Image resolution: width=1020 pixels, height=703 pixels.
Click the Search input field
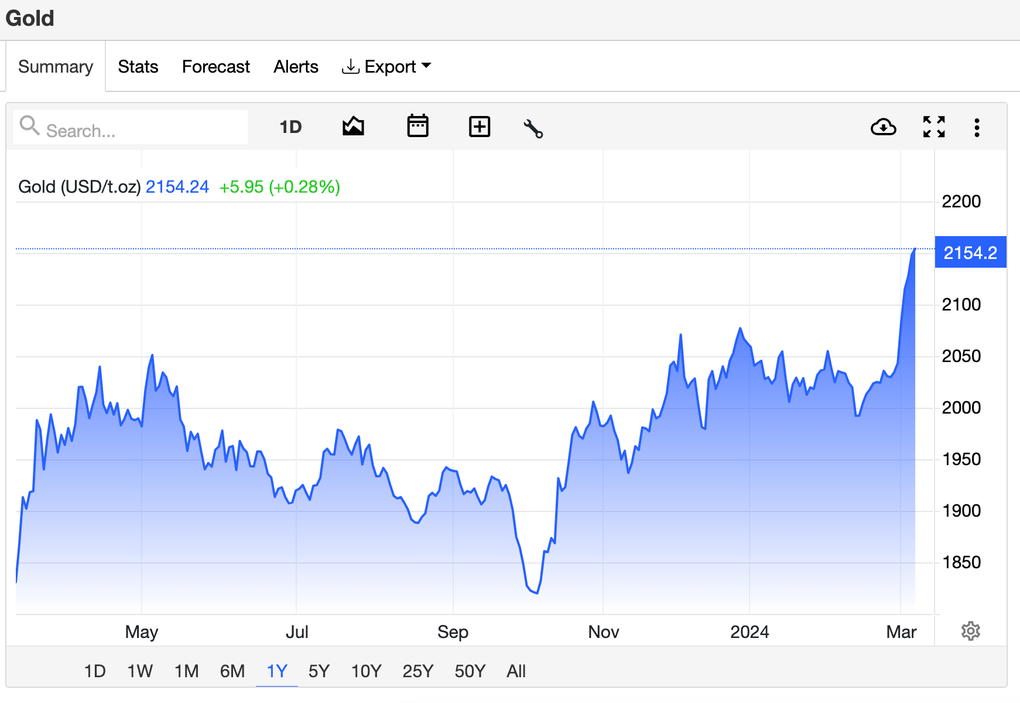(140, 130)
